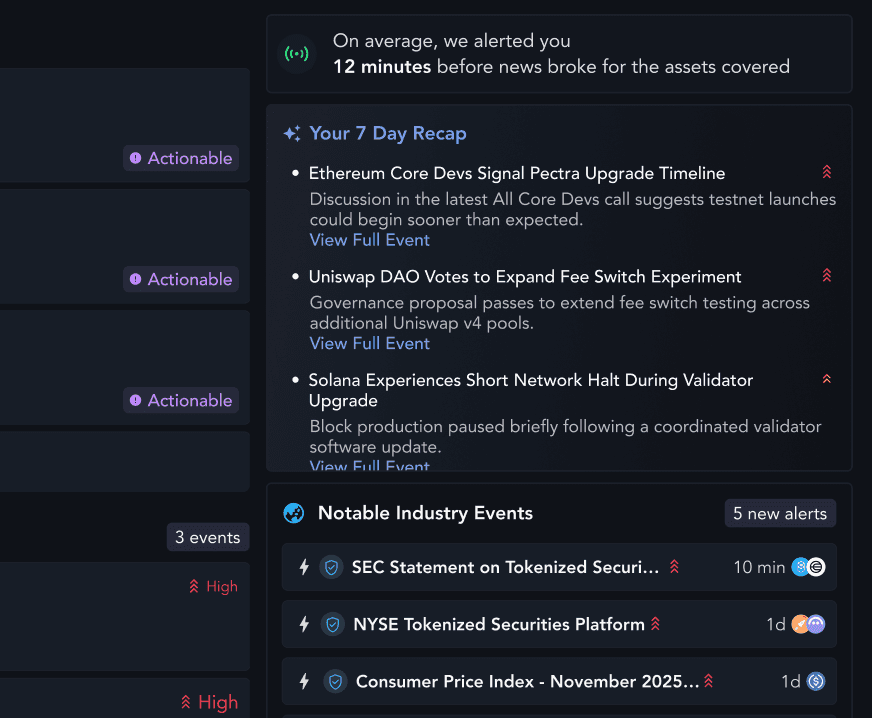Click shield icon on Consumer Price Index row

(335, 681)
